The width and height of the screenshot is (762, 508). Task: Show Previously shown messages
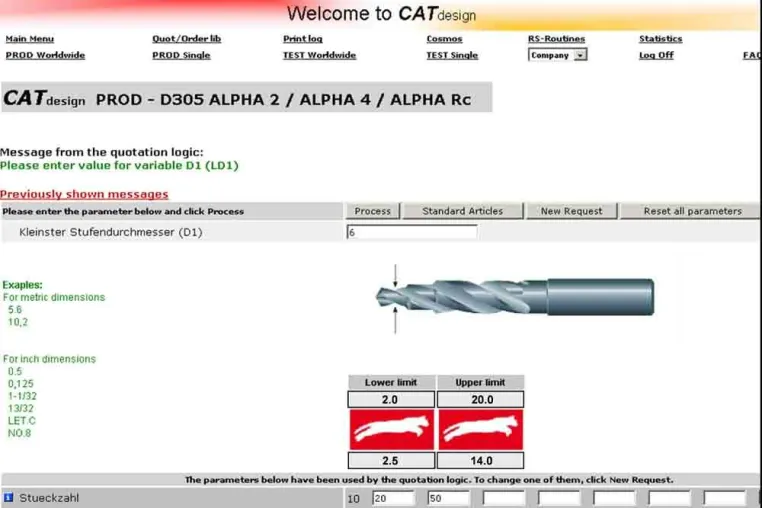pyautogui.click(x=84, y=194)
